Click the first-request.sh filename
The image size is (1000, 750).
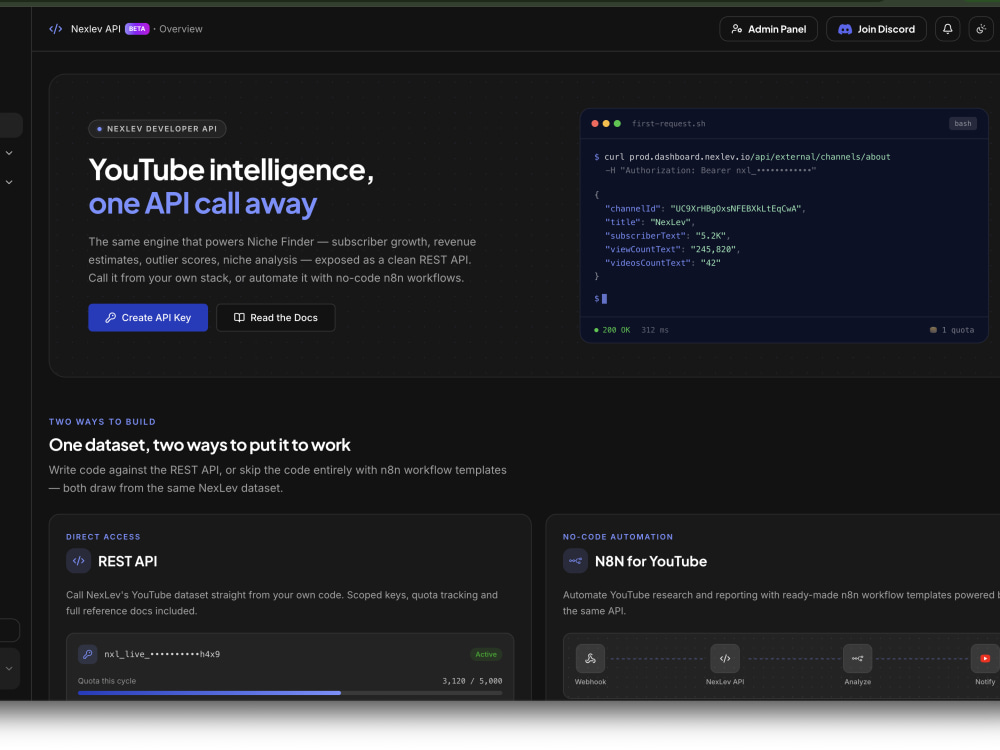coord(668,124)
